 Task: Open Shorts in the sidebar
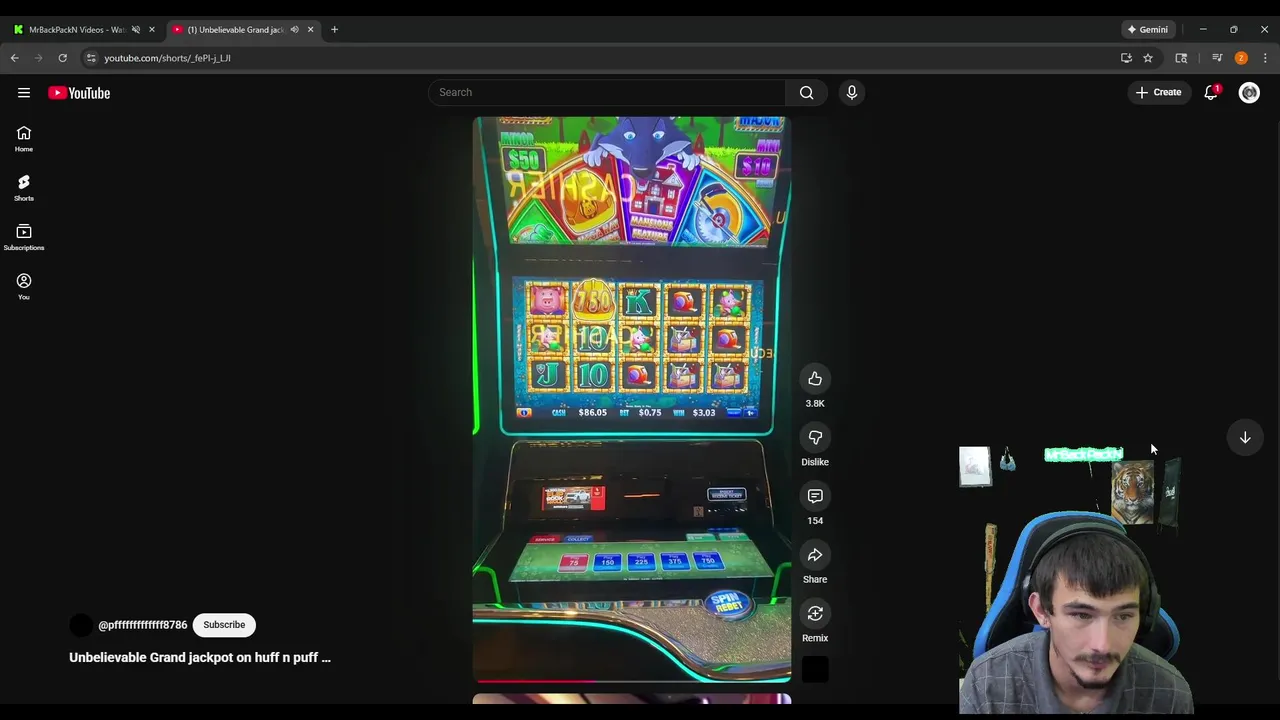pos(24,188)
